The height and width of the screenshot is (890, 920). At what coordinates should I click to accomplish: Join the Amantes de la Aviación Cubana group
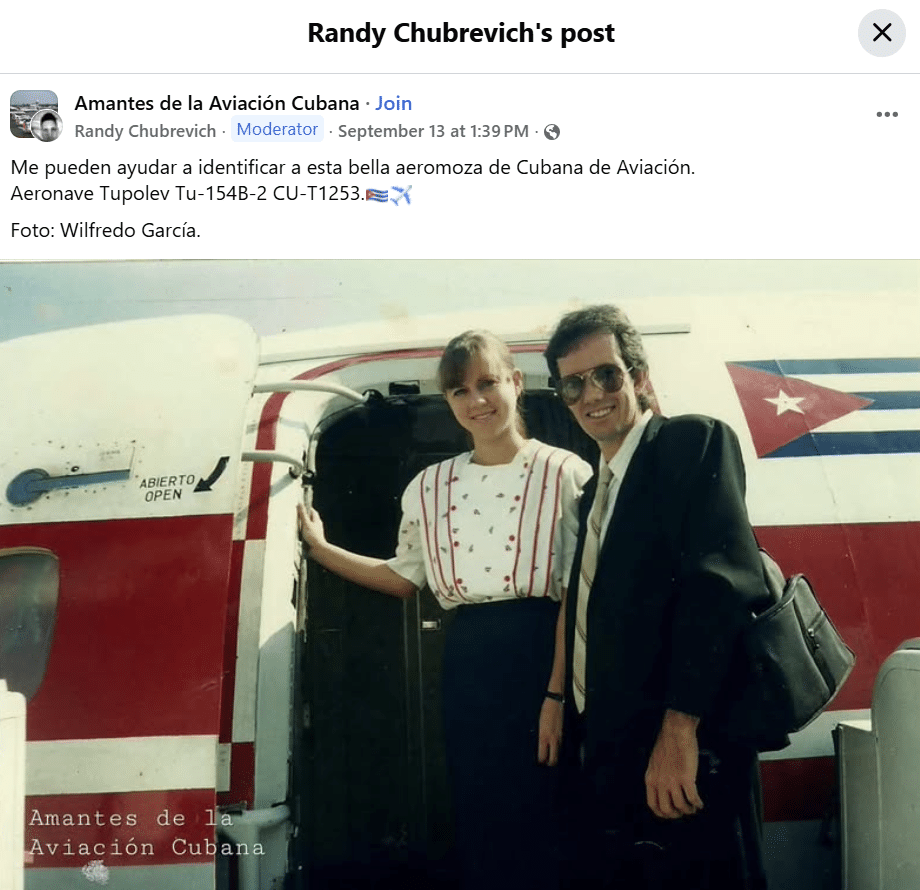[x=394, y=103]
